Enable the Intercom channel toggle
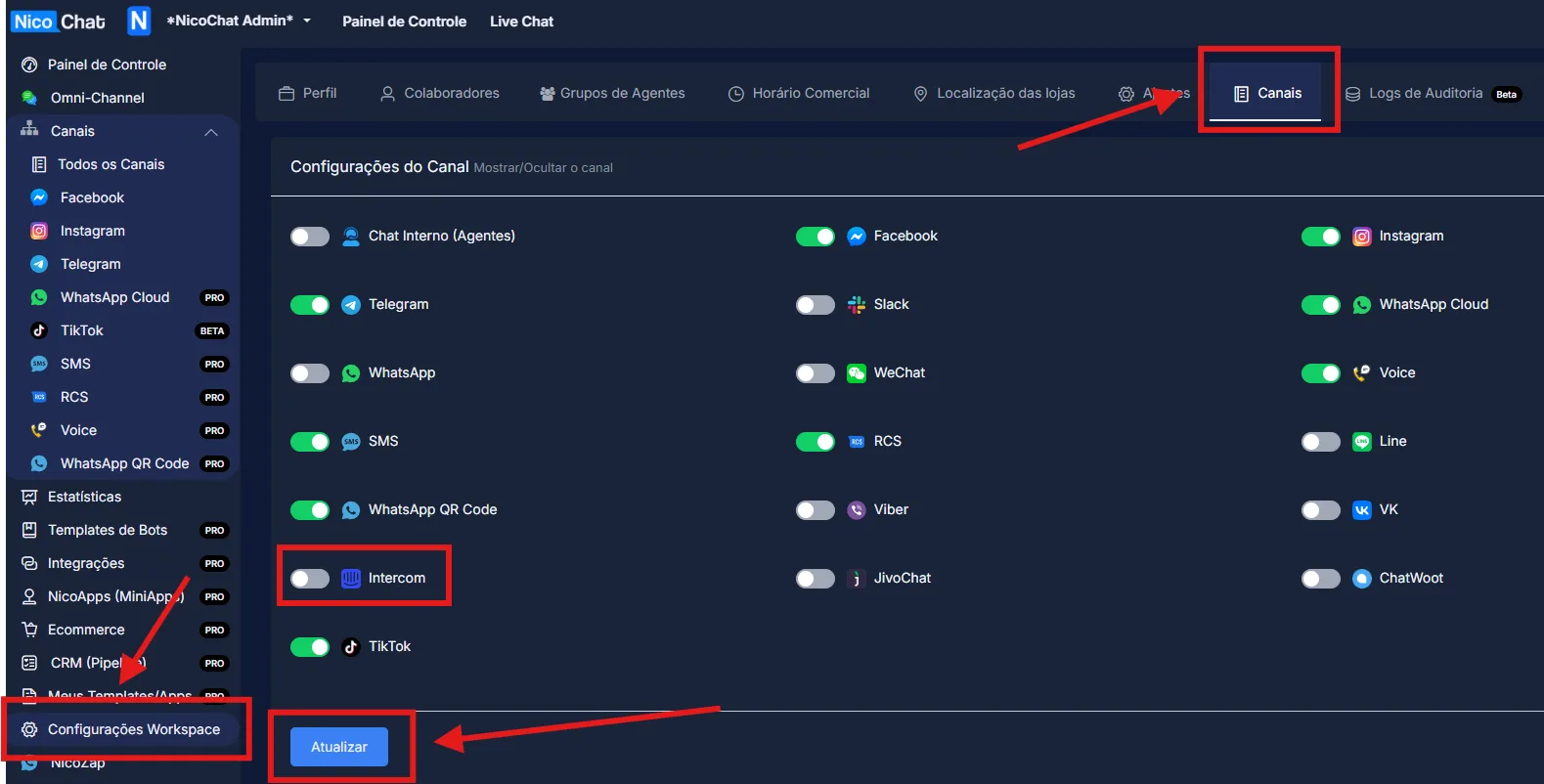This screenshot has height=784, width=1544. (310, 579)
